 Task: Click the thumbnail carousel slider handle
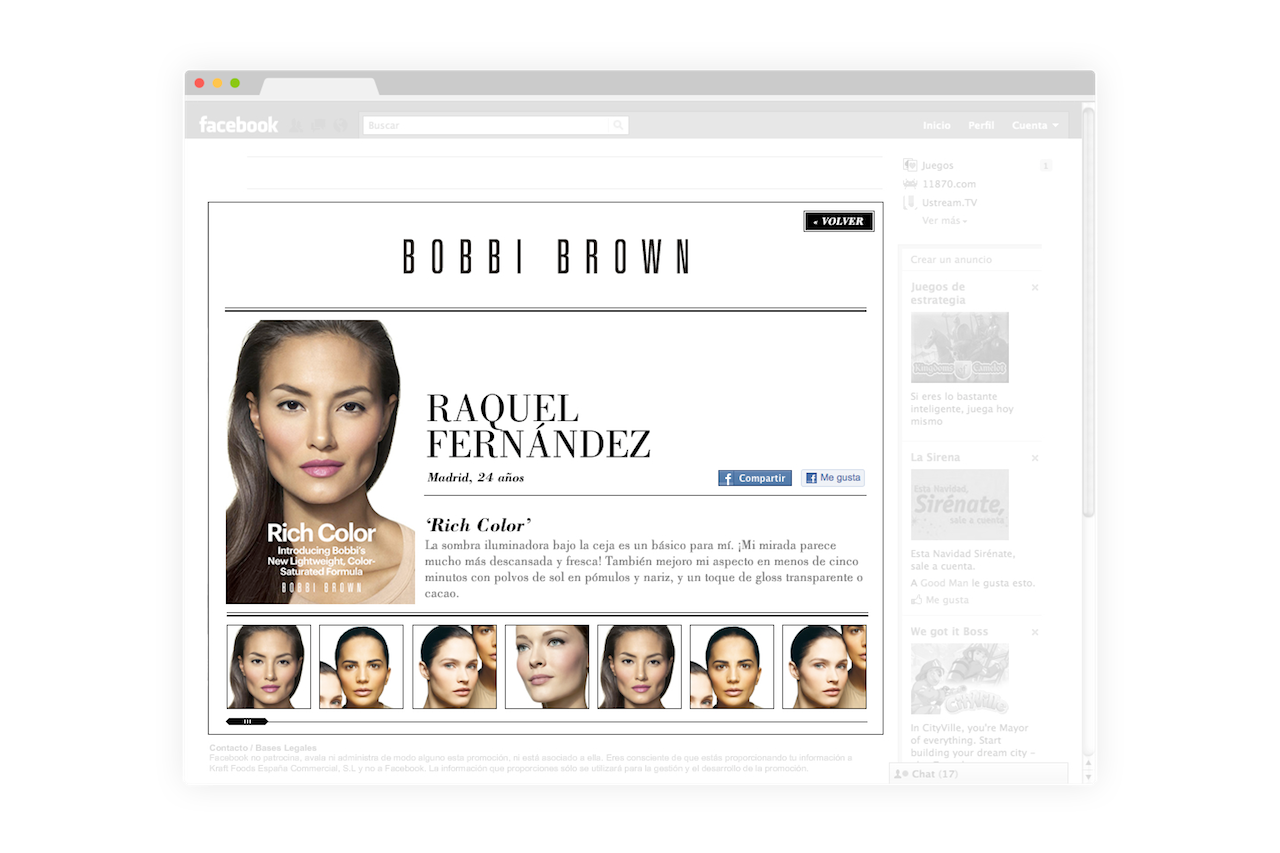coord(247,721)
